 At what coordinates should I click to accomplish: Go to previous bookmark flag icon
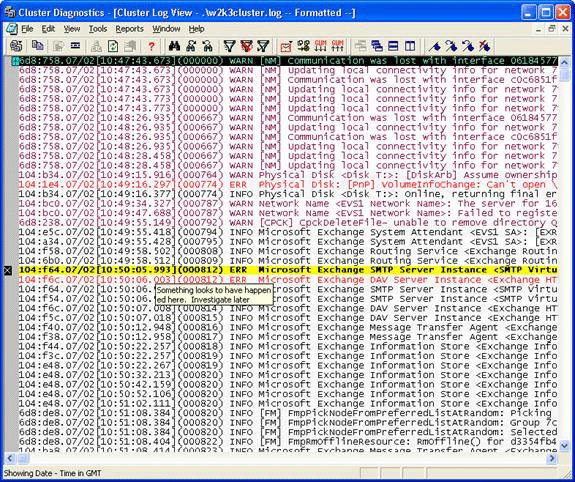point(468,46)
